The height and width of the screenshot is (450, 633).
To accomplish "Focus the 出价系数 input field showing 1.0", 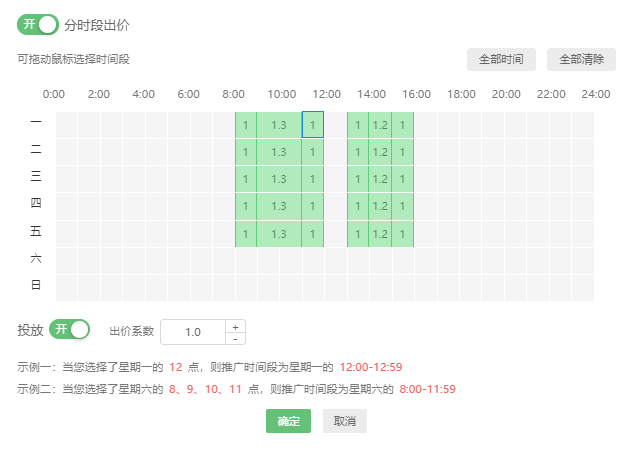I will tap(193, 332).
